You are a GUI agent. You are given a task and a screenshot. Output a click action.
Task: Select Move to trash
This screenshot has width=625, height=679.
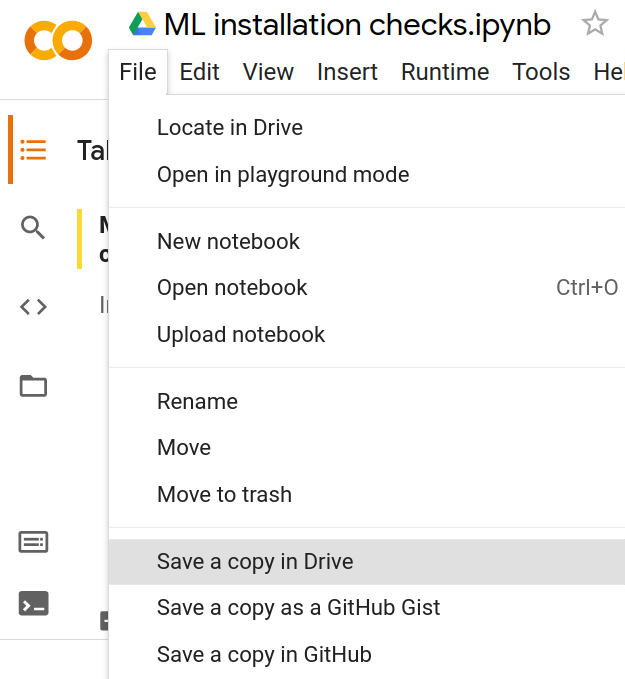pos(367,494)
